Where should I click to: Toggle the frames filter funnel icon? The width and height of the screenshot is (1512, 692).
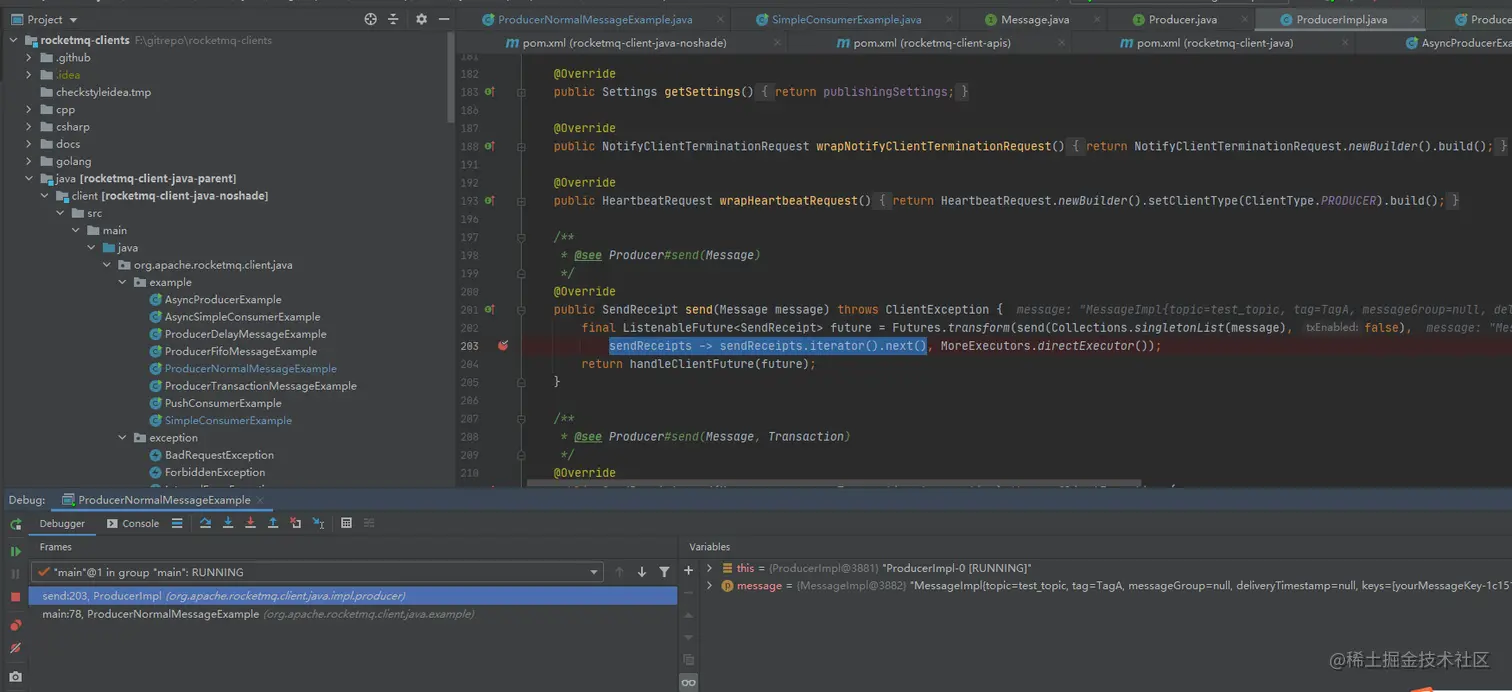pos(664,572)
